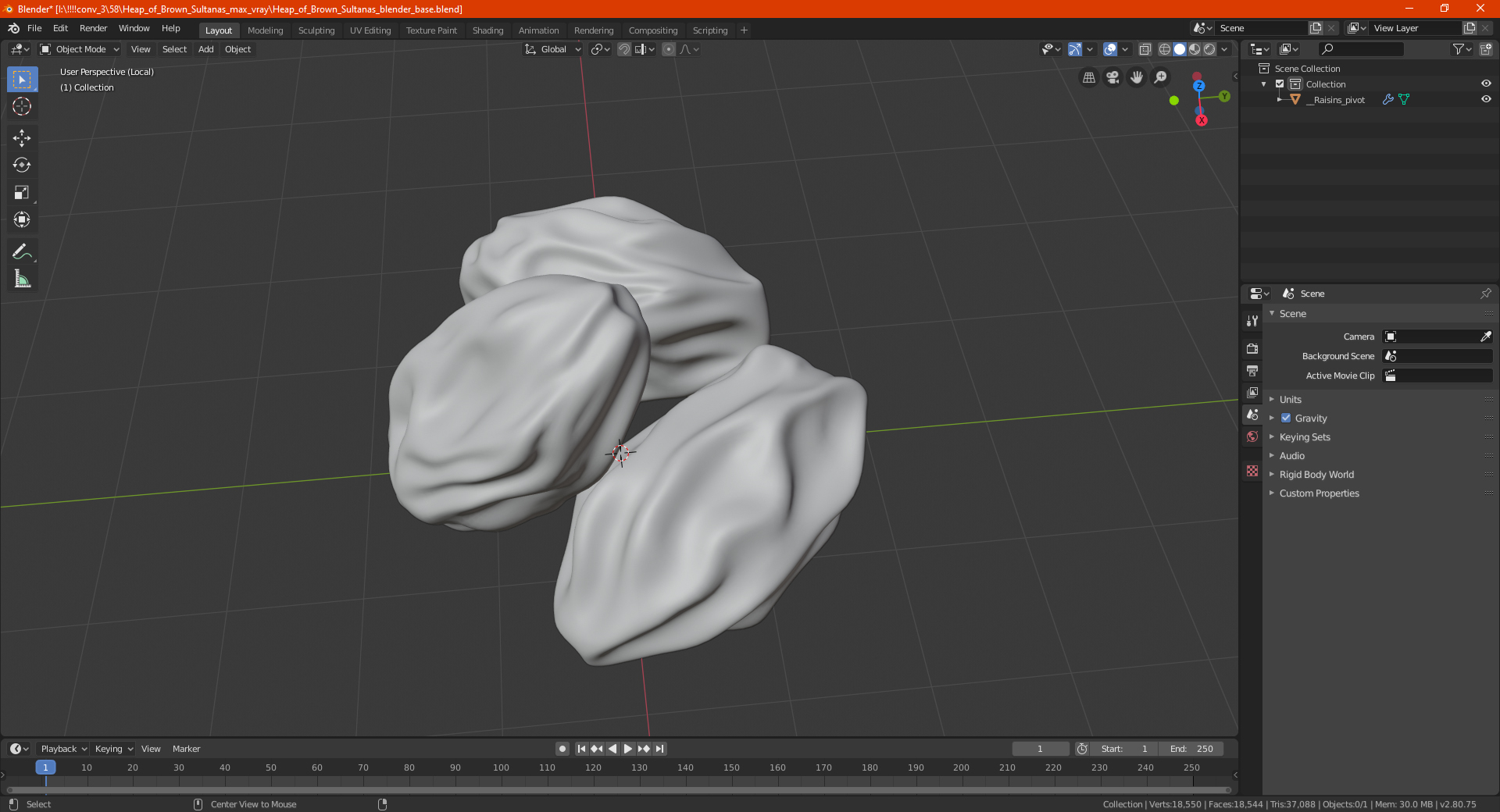Open the View Layer properties tab

click(x=1252, y=392)
